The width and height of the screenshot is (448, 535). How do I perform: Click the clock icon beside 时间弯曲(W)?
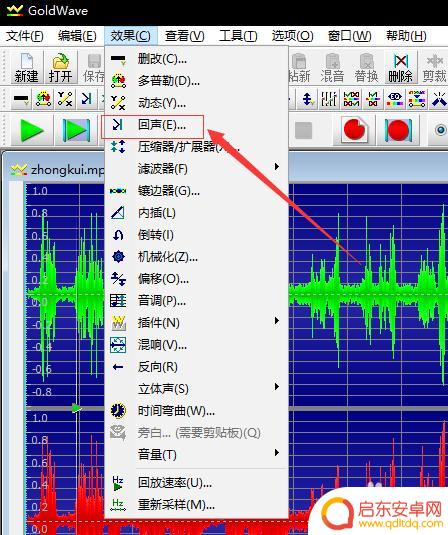tap(118, 410)
